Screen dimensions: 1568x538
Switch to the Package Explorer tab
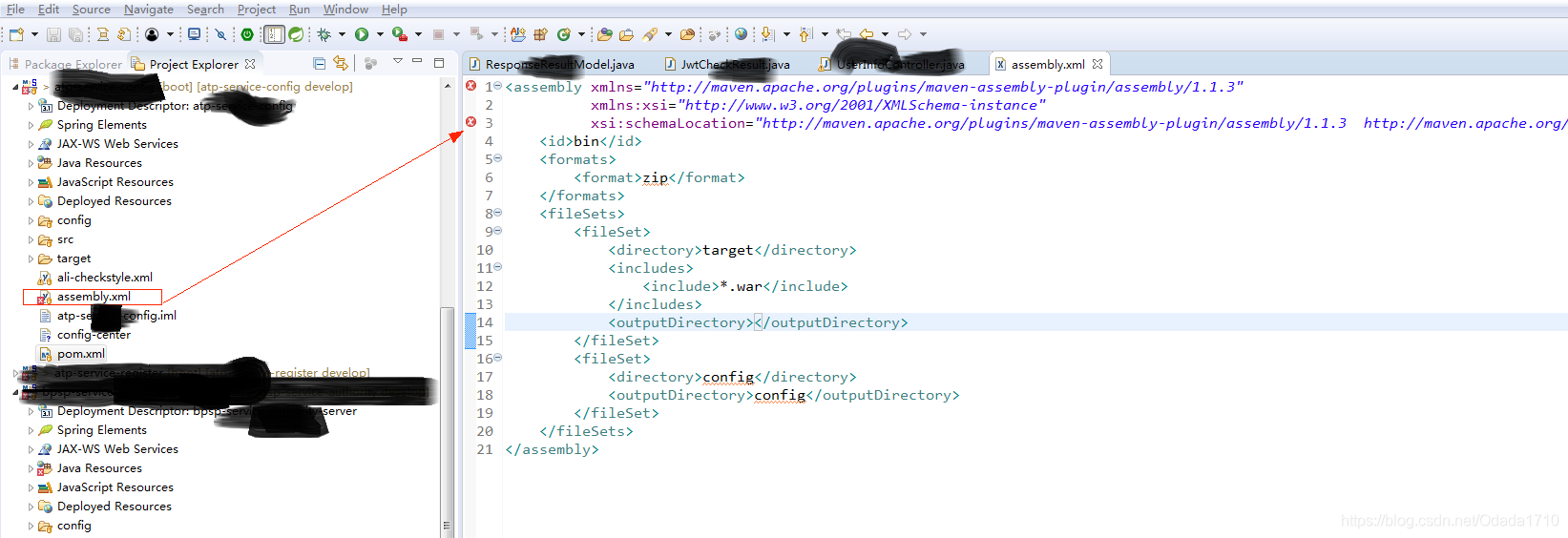coord(66,64)
